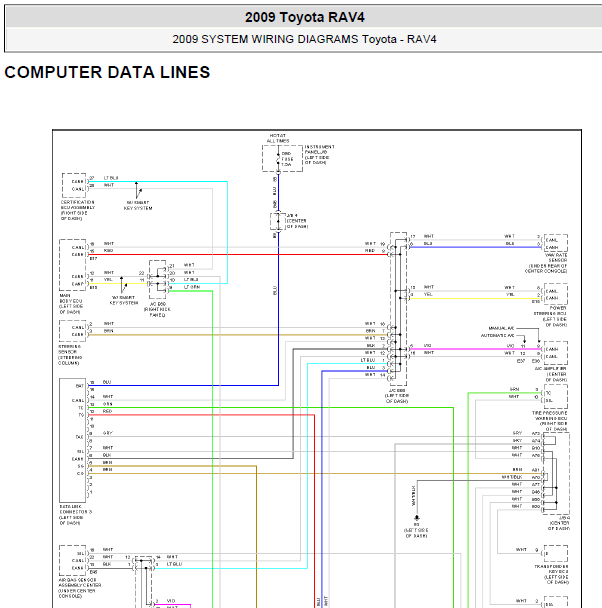Viewport: 602px width, 608px height.
Task: Click the TRANSPONDER KEY ECU label
Action: coord(552,574)
